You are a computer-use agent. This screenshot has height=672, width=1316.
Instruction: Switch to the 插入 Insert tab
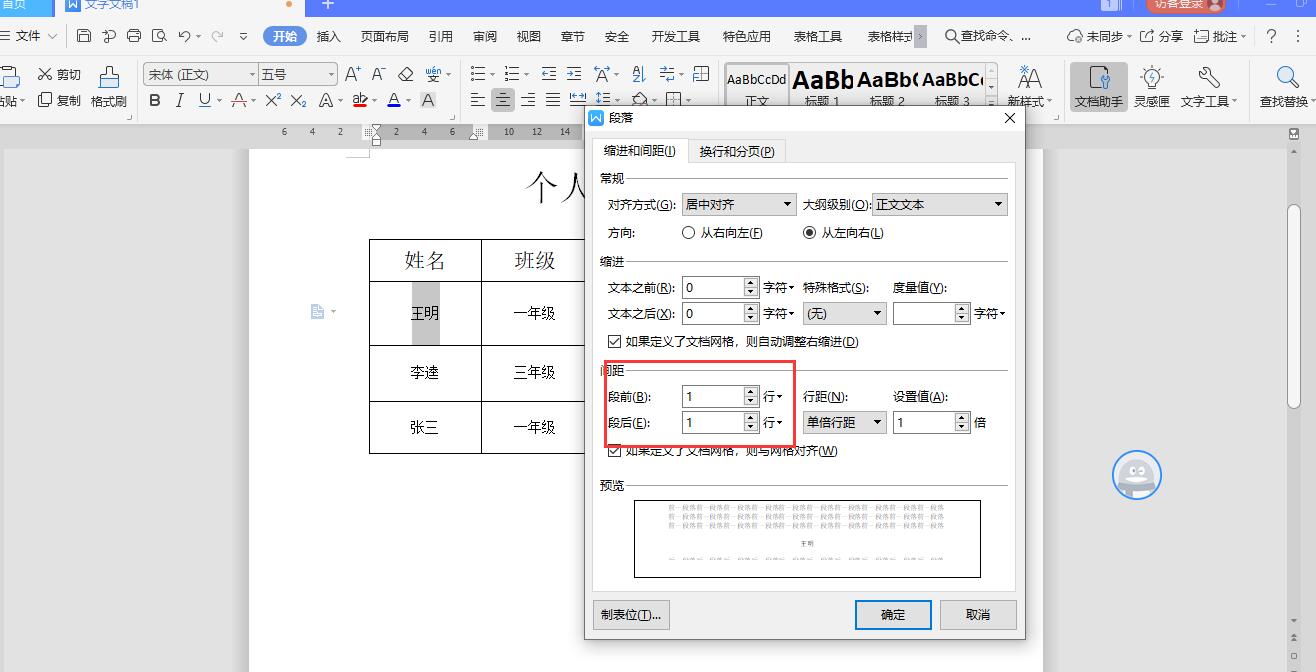pyautogui.click(x=329, y=36)
